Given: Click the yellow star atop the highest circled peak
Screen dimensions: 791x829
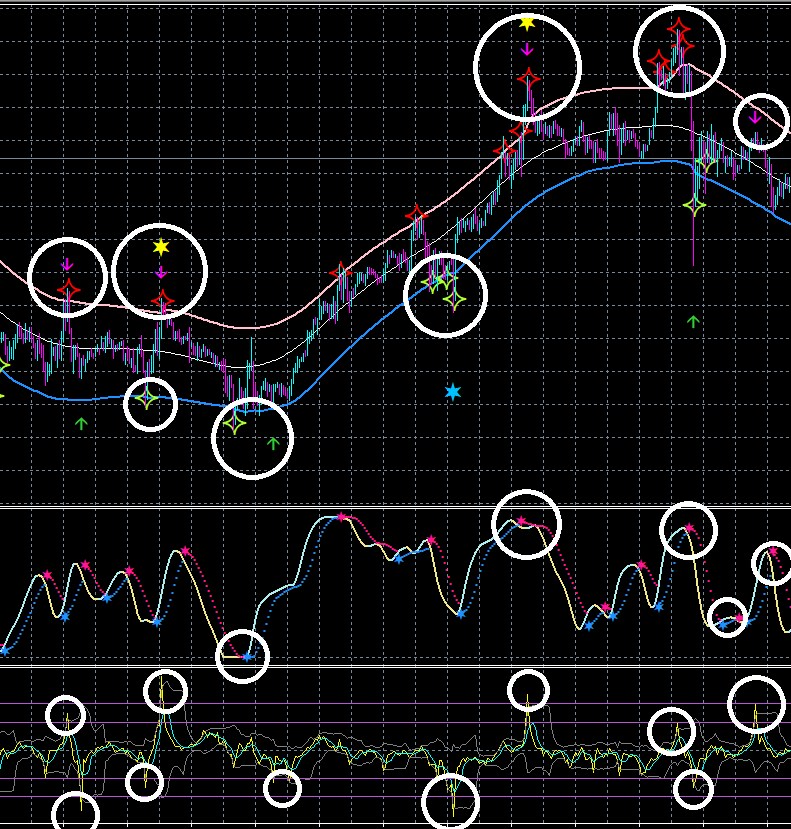Looking at the screenshot, I should click(x=527, y=23).
